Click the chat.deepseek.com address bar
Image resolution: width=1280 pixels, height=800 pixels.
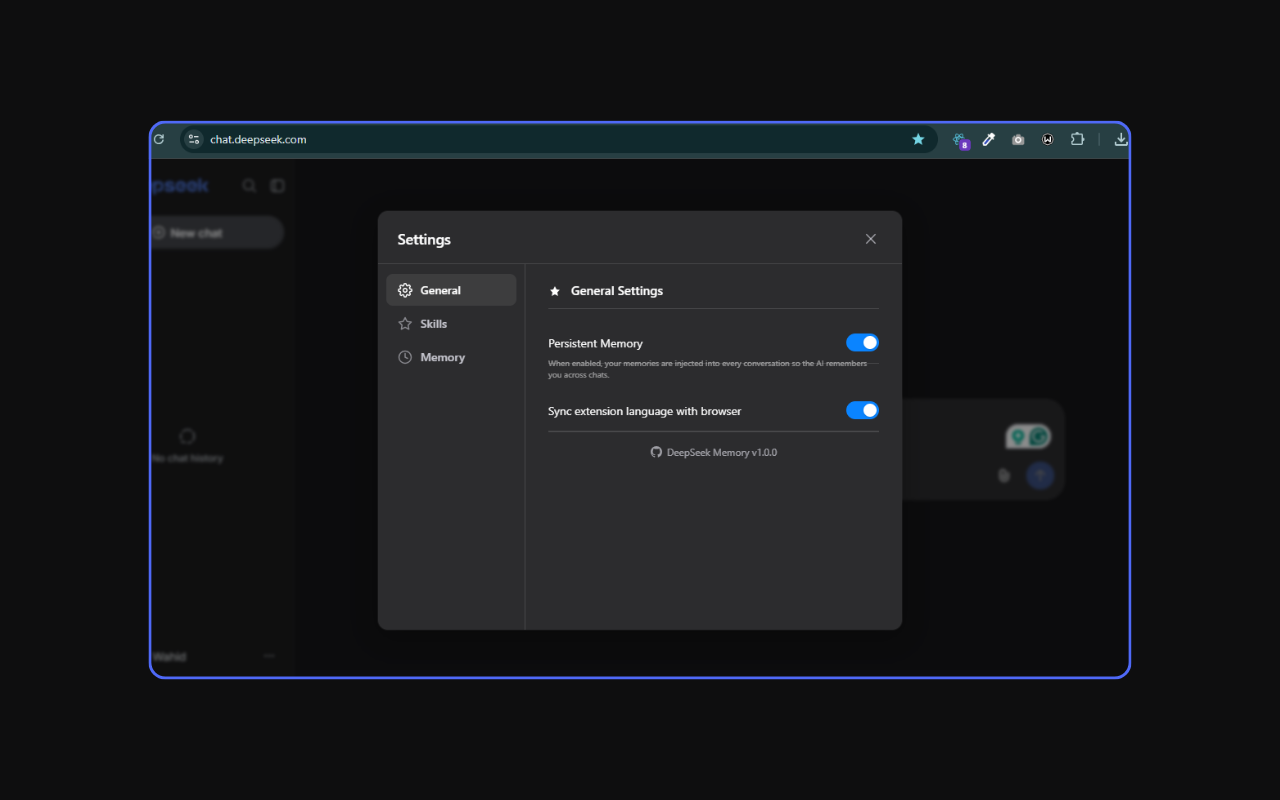click(x=558, y=139)
